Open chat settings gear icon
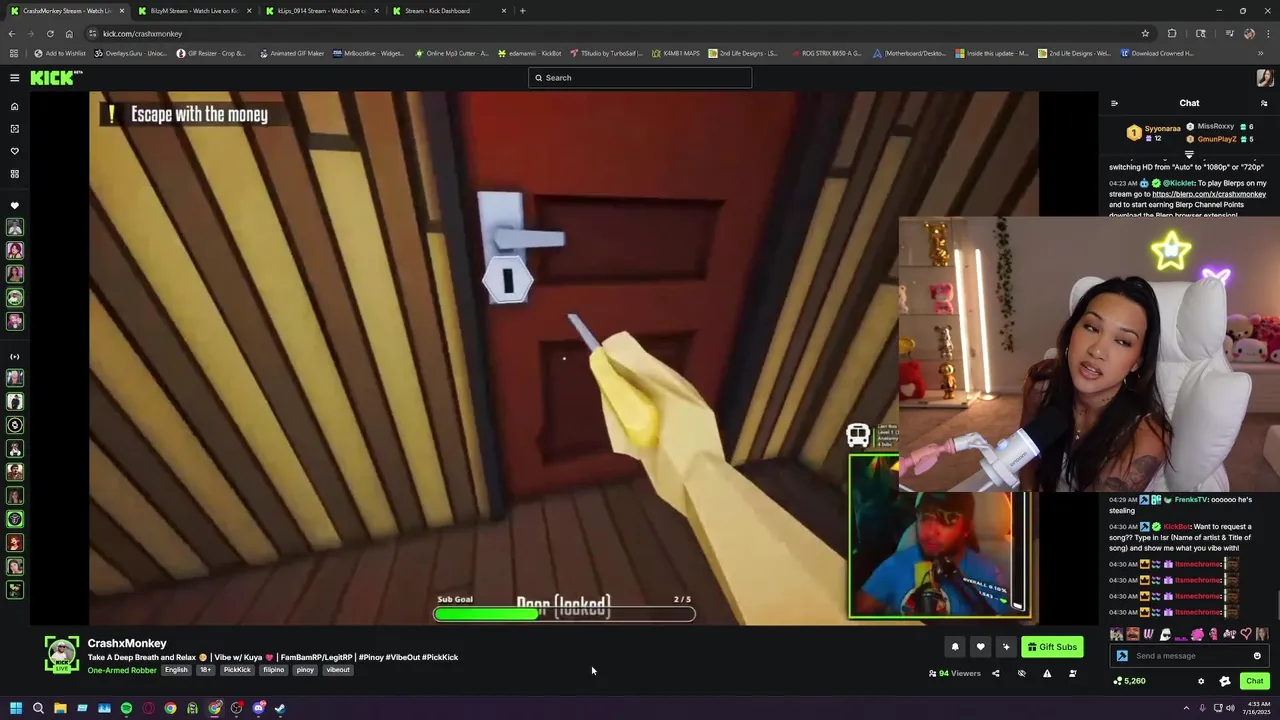 pyautogui.click(x=1201, y=681)
